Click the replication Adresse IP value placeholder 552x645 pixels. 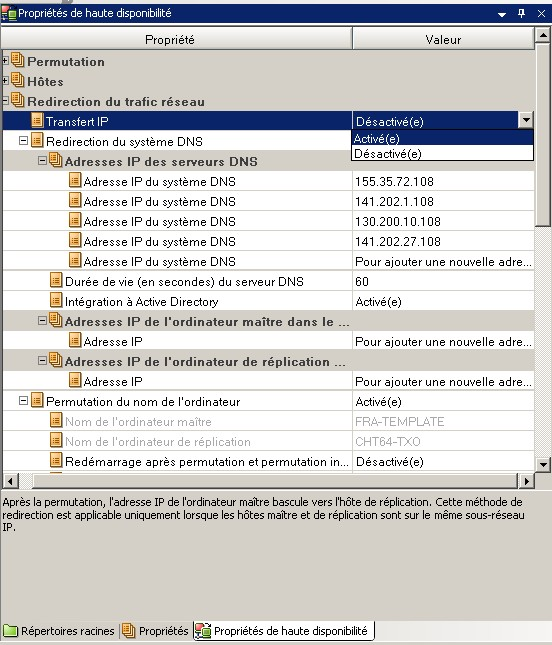pyautogui.click(x=443, y=381)
